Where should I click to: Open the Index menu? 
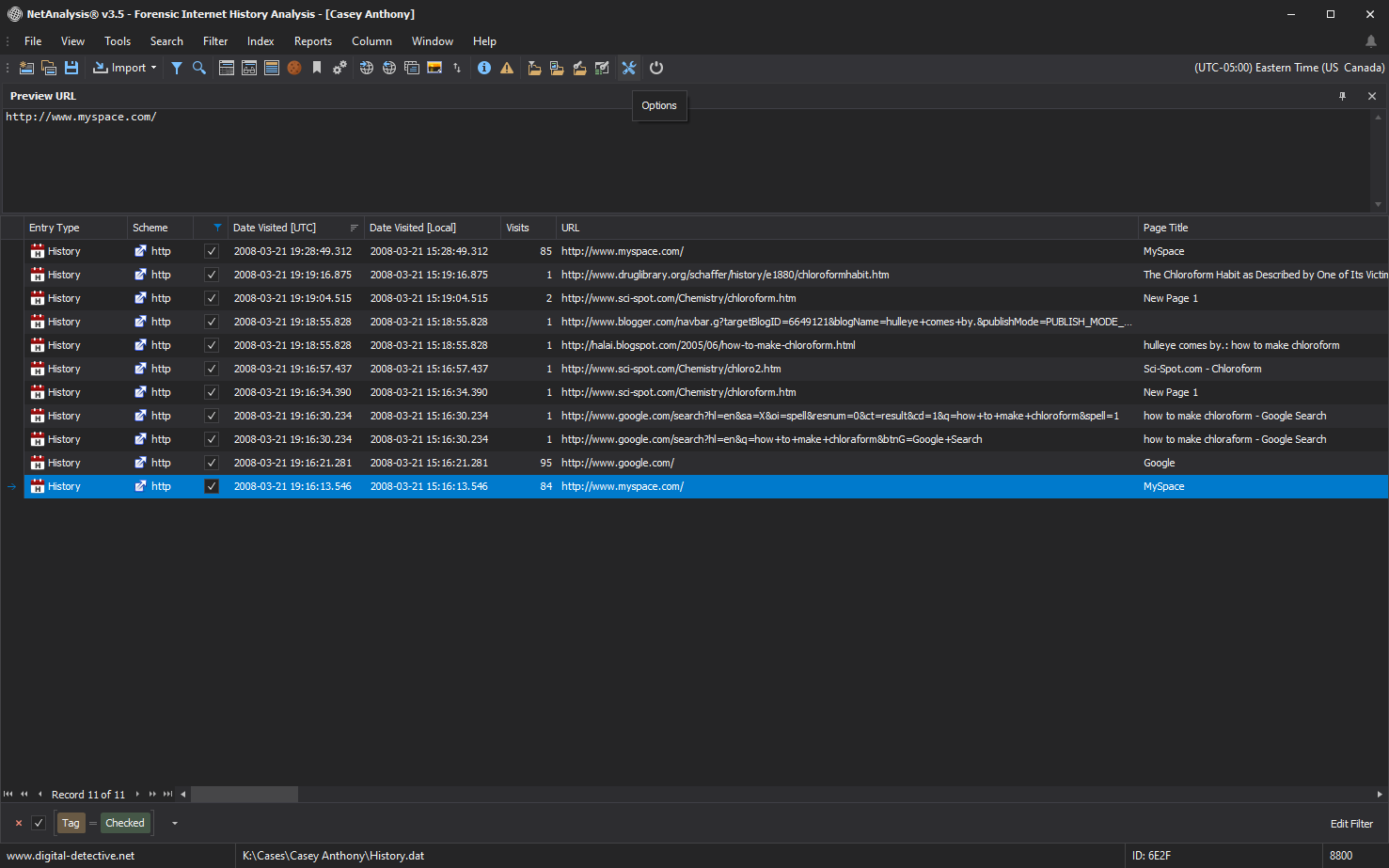point(260,41)
